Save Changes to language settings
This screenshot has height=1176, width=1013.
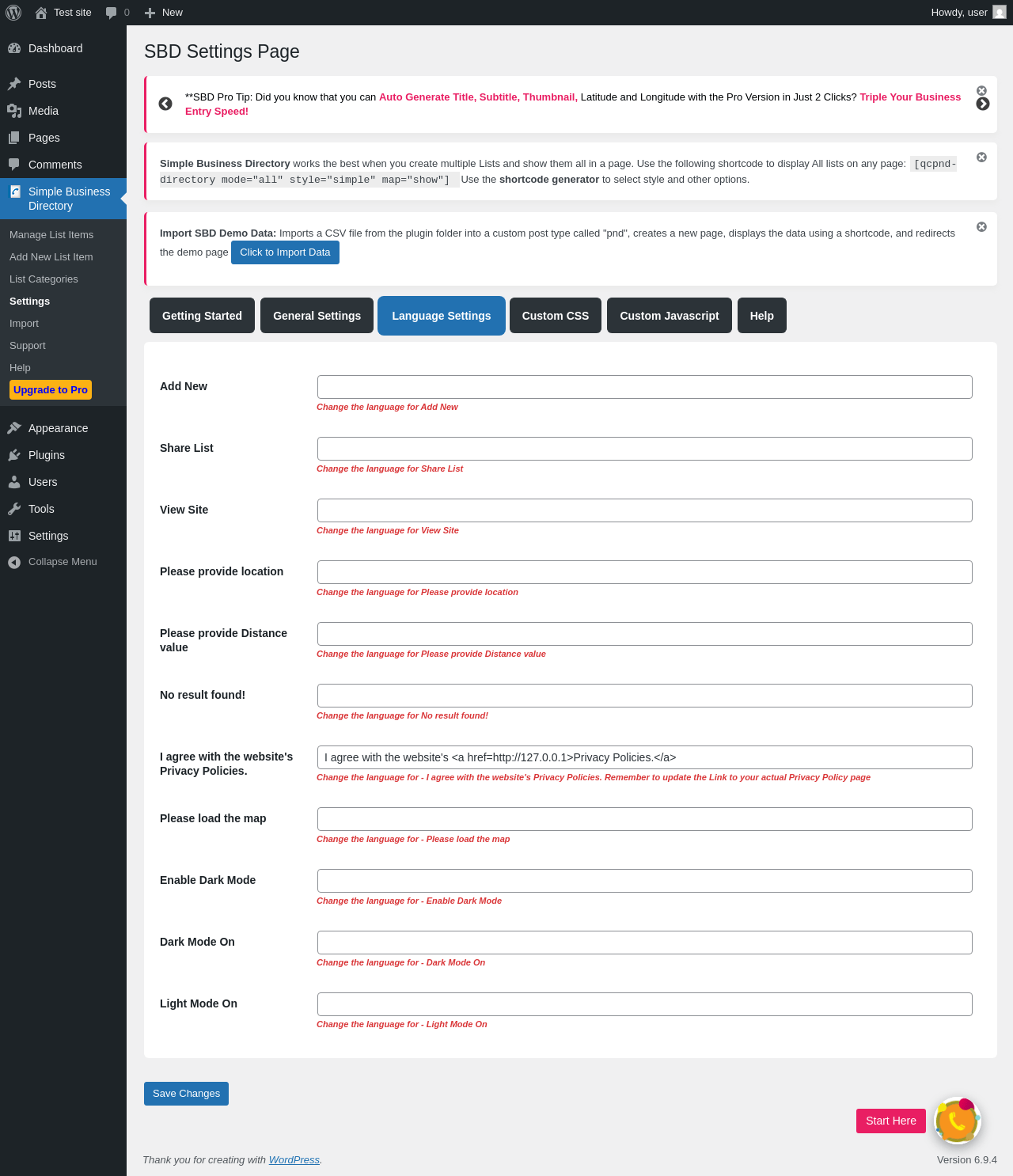click(x=186, y=1094)
